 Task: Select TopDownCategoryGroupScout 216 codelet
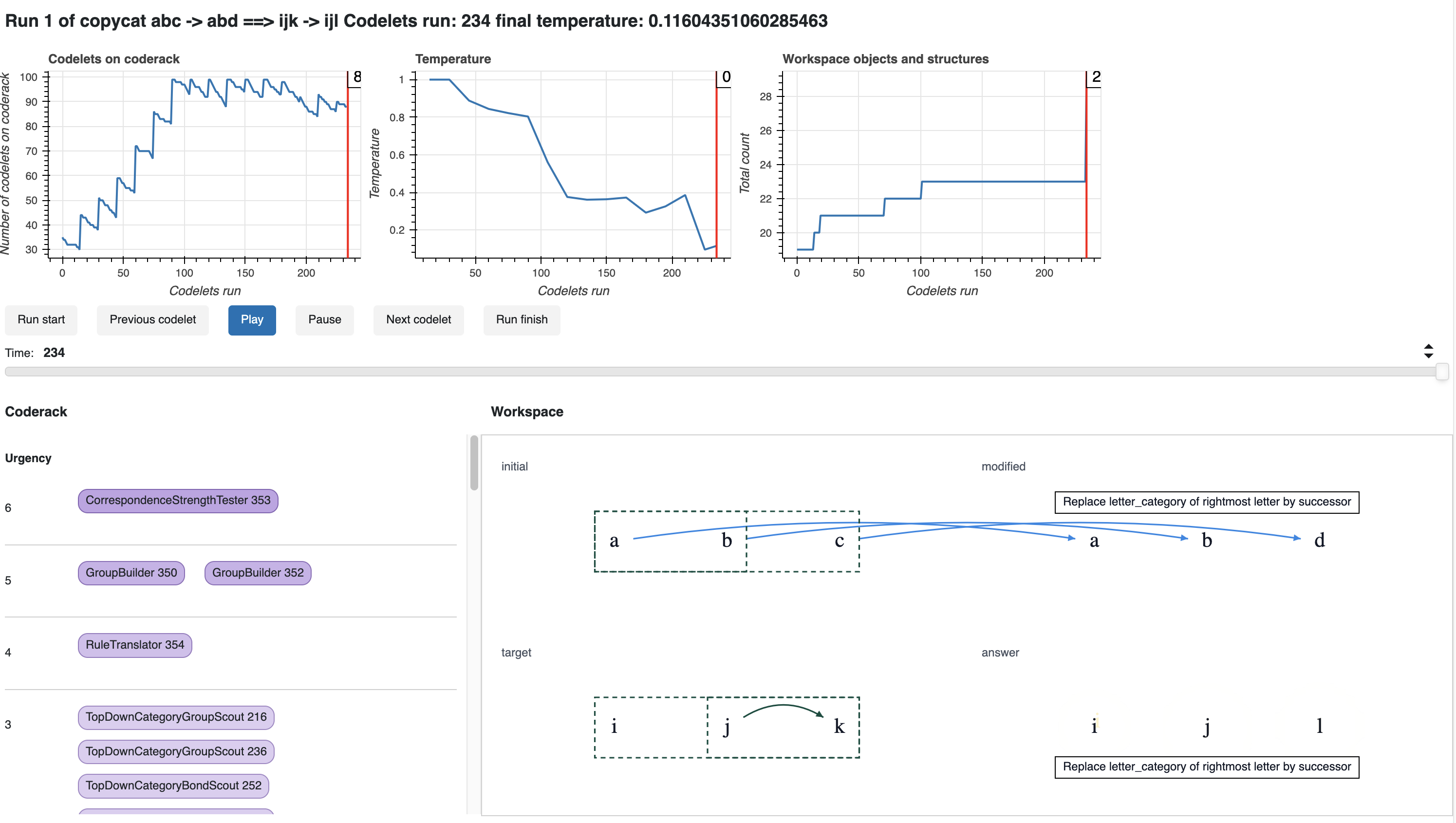click(176, 717)
